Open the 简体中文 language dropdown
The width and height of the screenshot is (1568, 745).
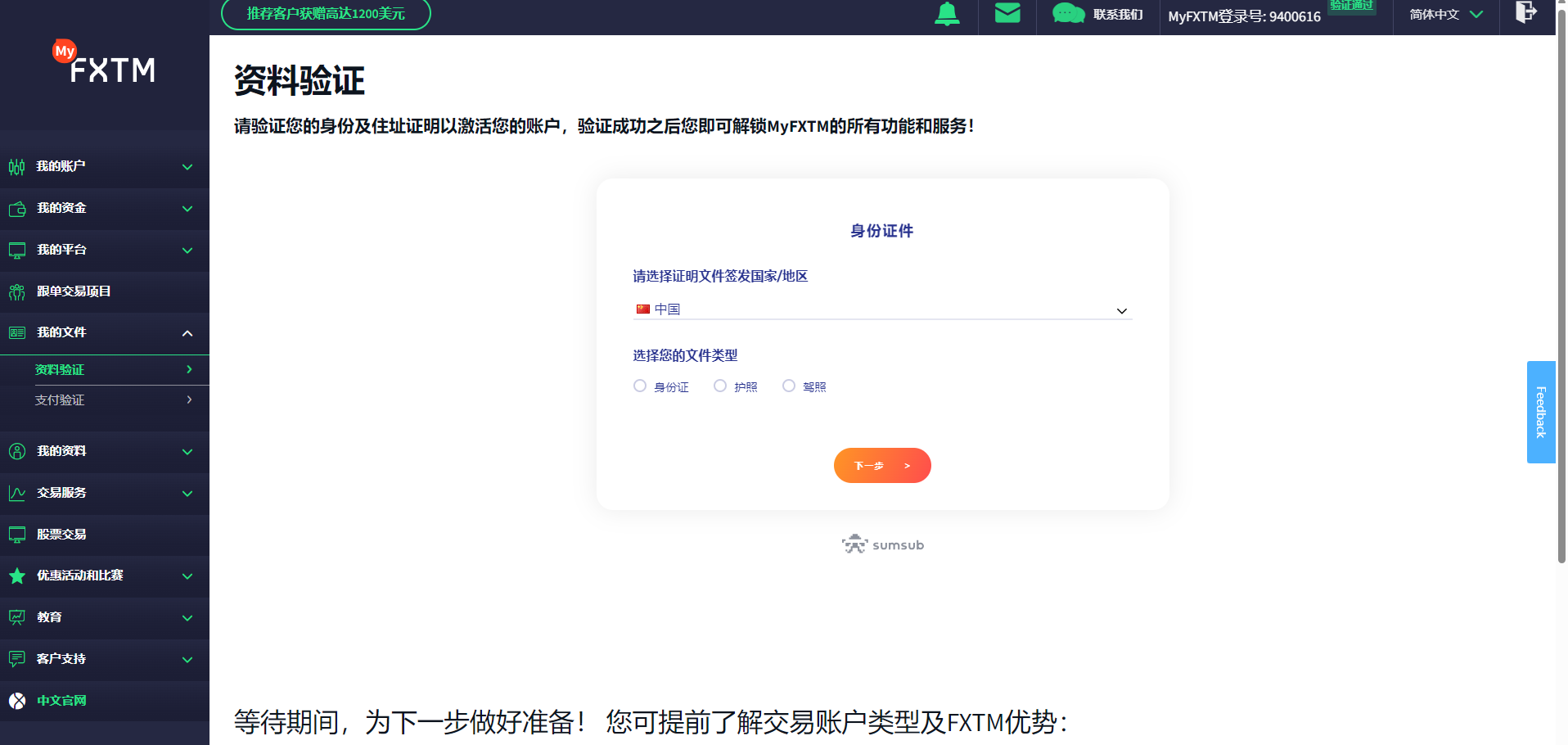tap(1446, 14)
